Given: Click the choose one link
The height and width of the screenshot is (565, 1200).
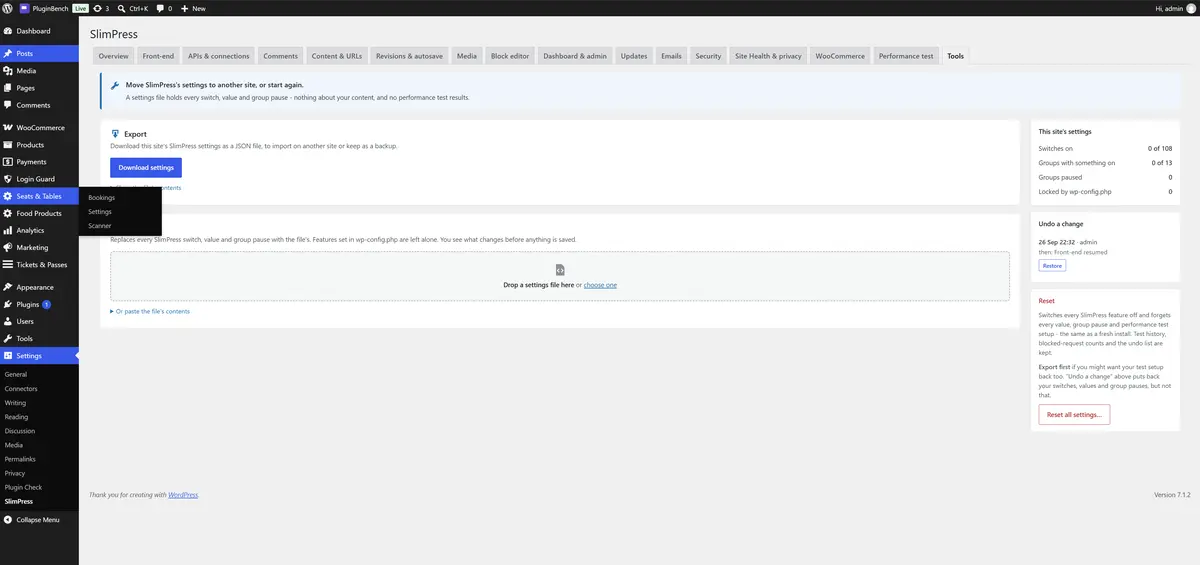Looking at the screenshot, I should click(x=600, y=285).
